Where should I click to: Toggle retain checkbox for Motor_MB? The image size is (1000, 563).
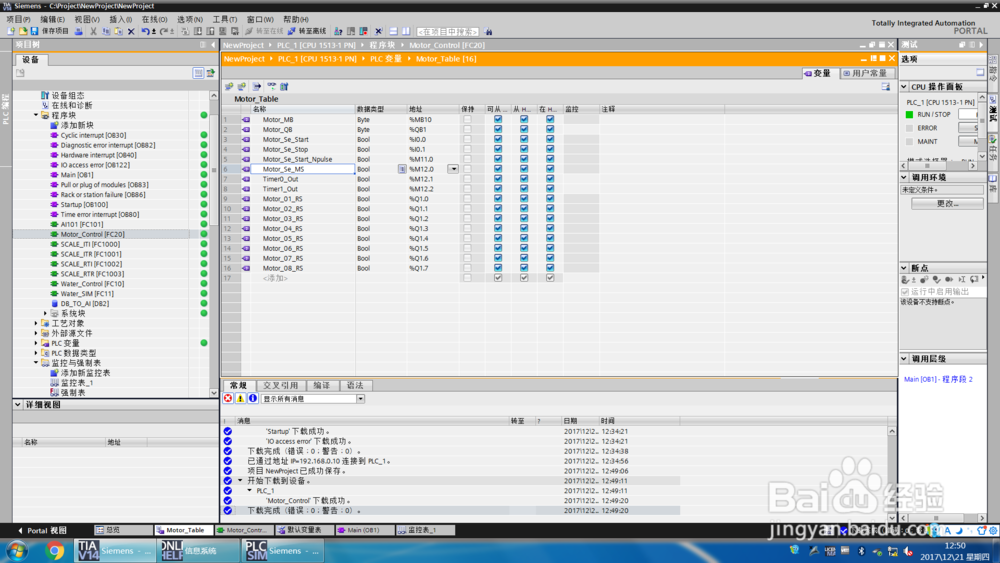point(467,119)
